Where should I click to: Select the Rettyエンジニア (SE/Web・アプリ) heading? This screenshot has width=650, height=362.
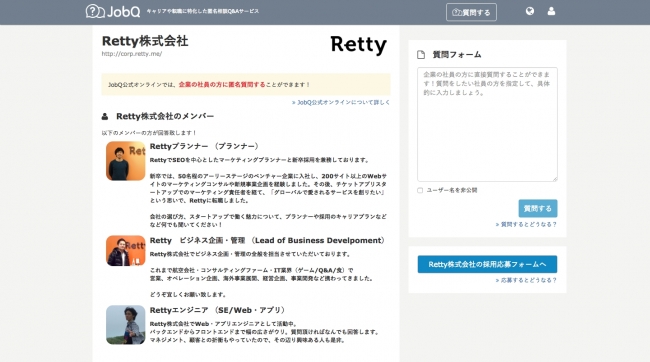point(218,310)
